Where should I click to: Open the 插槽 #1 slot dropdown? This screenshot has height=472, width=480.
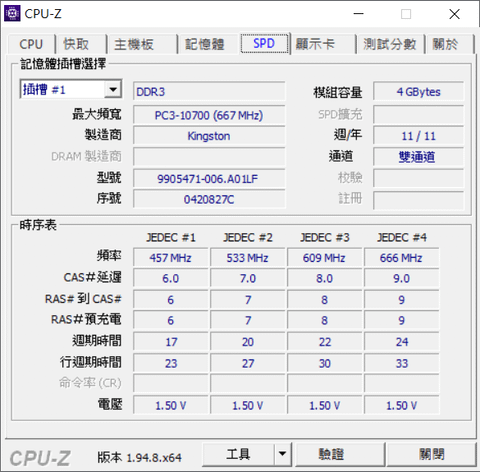coord(71,89)
